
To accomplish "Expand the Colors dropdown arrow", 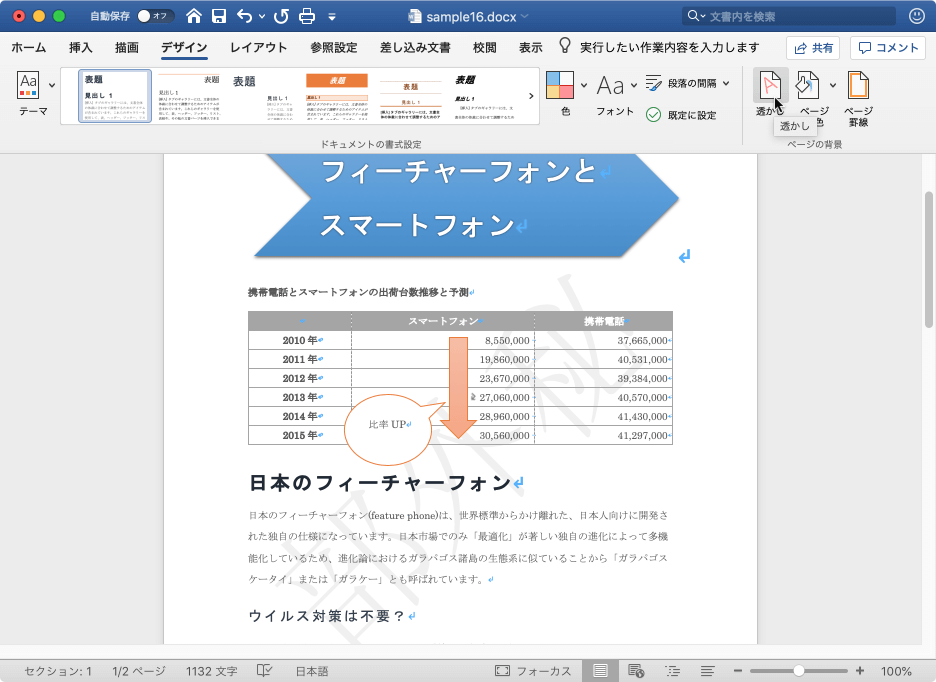I will click(584, 85).
